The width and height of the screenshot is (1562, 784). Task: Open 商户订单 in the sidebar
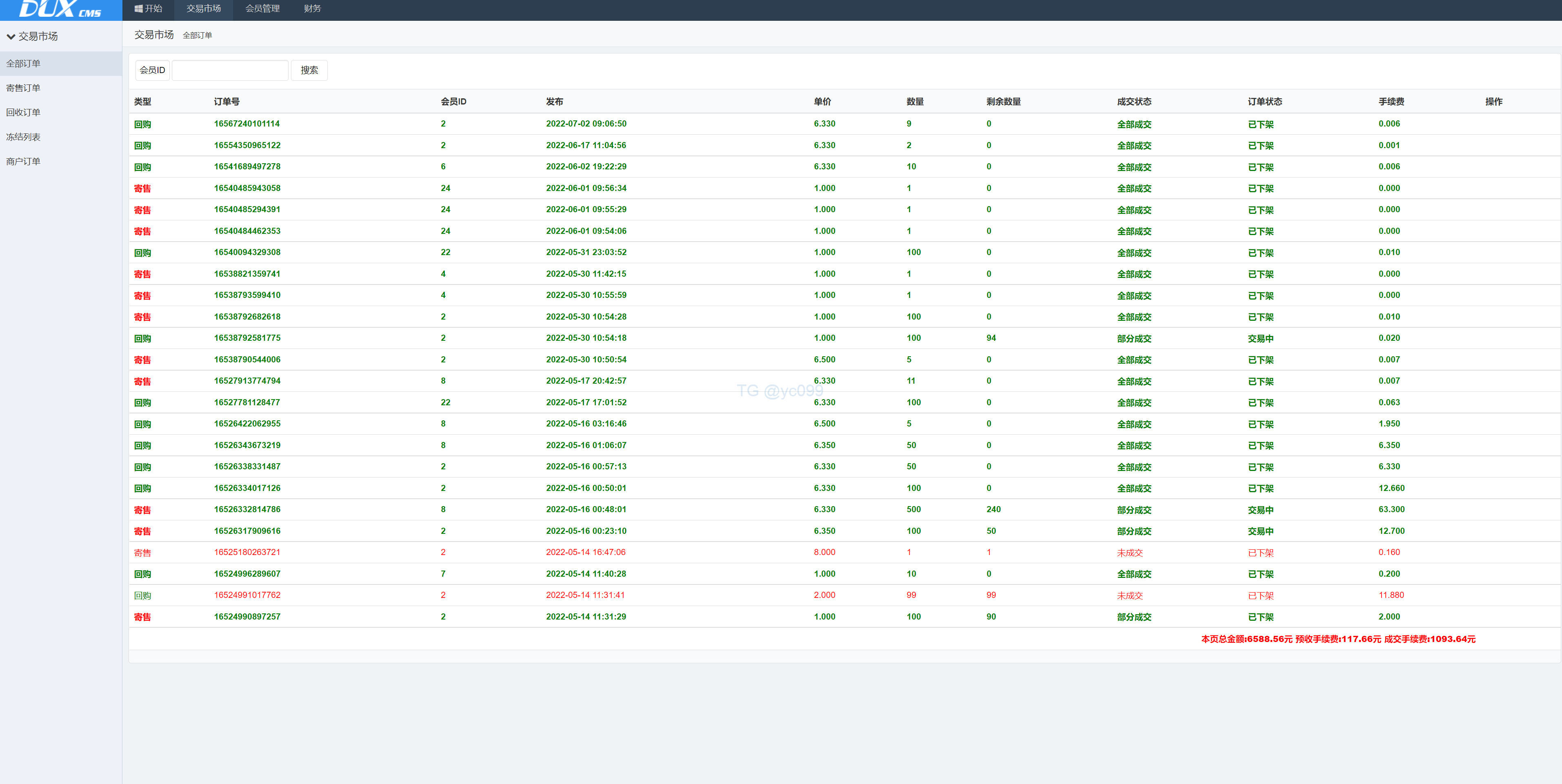23,161
